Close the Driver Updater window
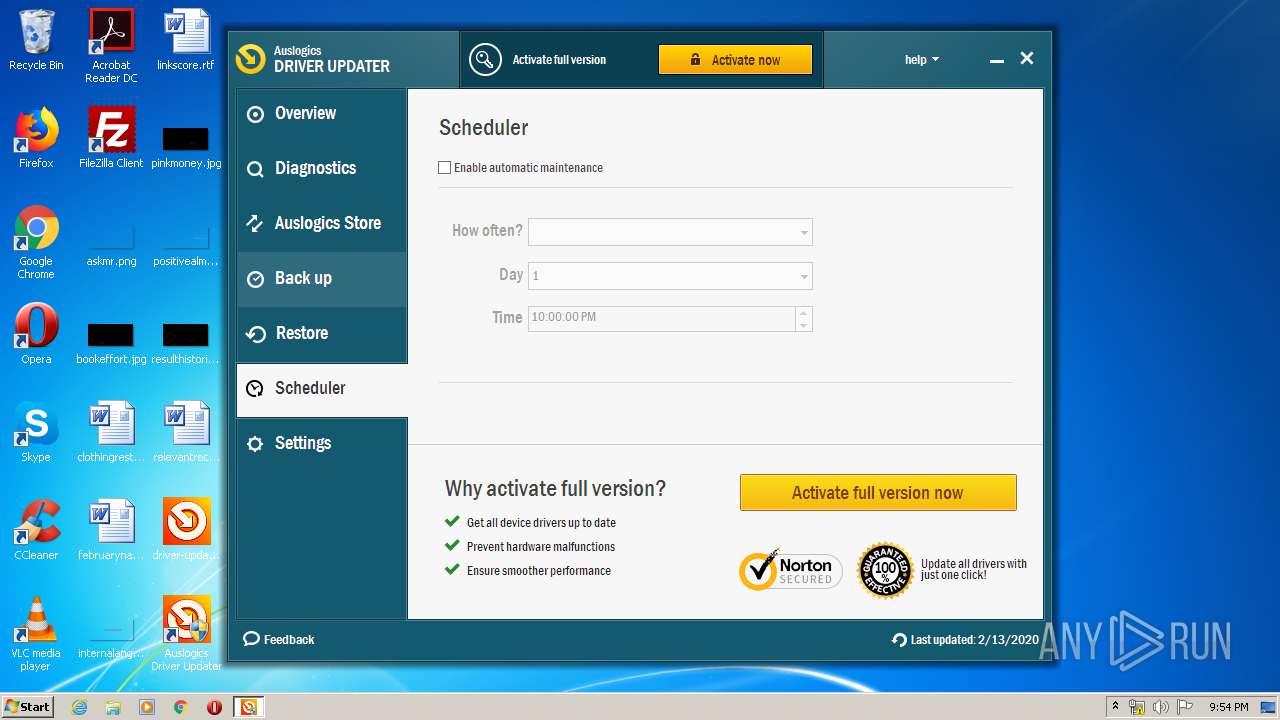The image size is (1280, 720). point(1026,59)
